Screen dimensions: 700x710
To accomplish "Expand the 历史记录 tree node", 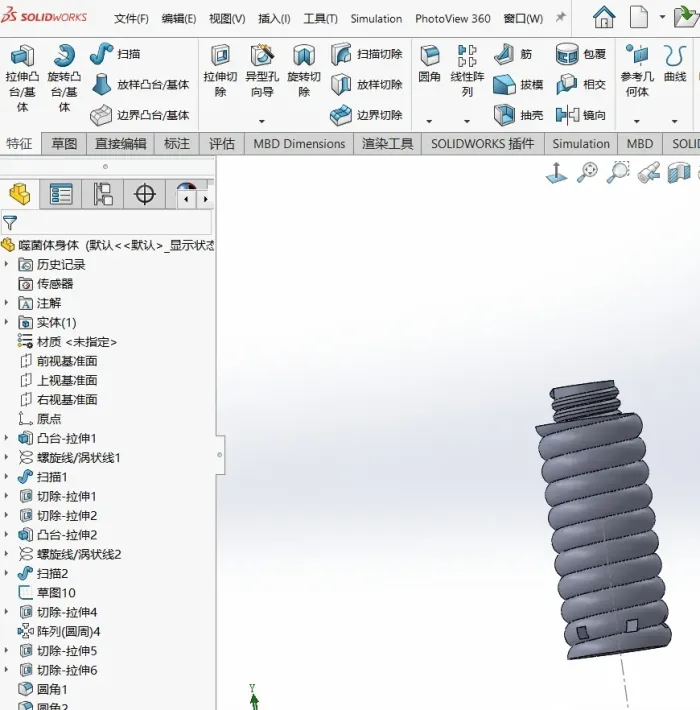I will pos(7,265).
